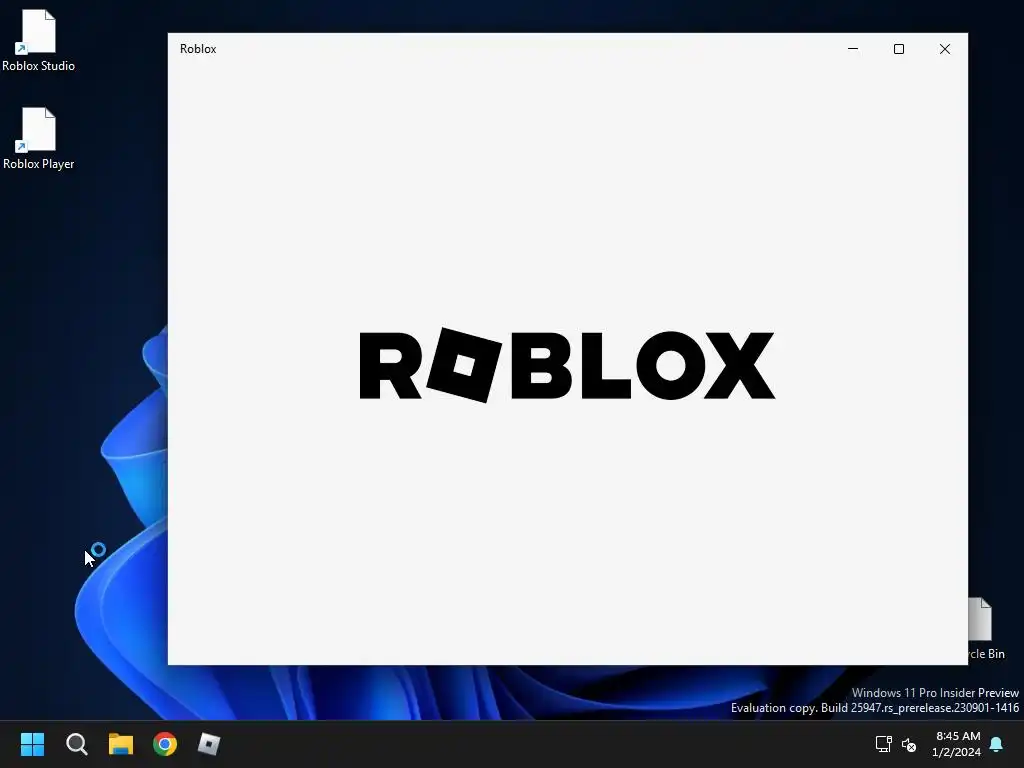Minimize the Roblox window
The height and width of the screenshot is (768, 1024).
click(853, 49)
